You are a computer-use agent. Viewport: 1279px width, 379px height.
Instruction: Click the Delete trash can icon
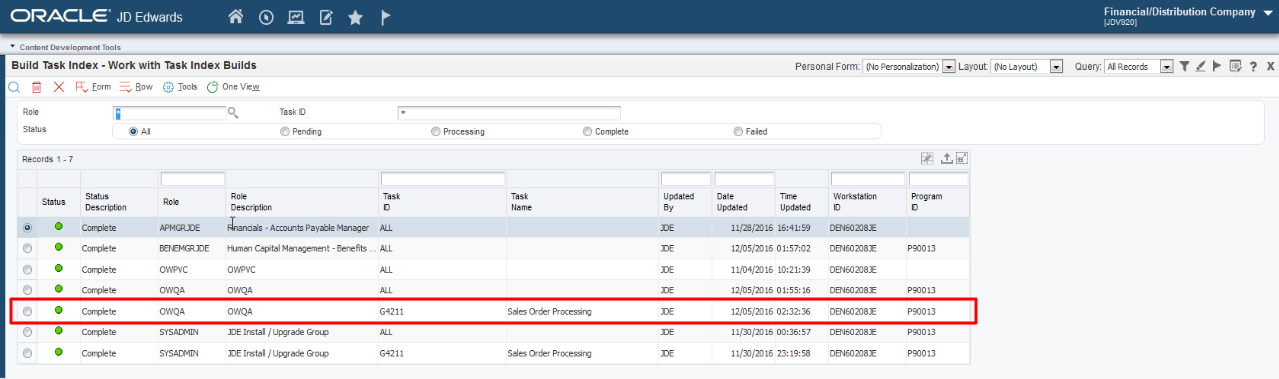tap(36, 87)
